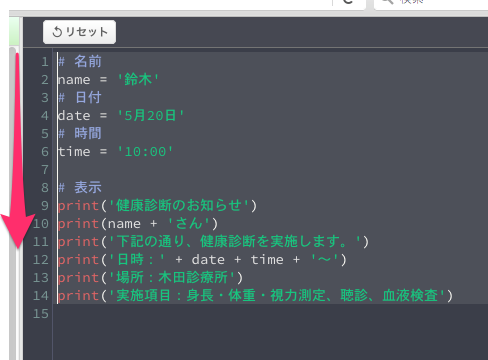Click the gray vertical scrollbar beside the editor

coord(12,203)
